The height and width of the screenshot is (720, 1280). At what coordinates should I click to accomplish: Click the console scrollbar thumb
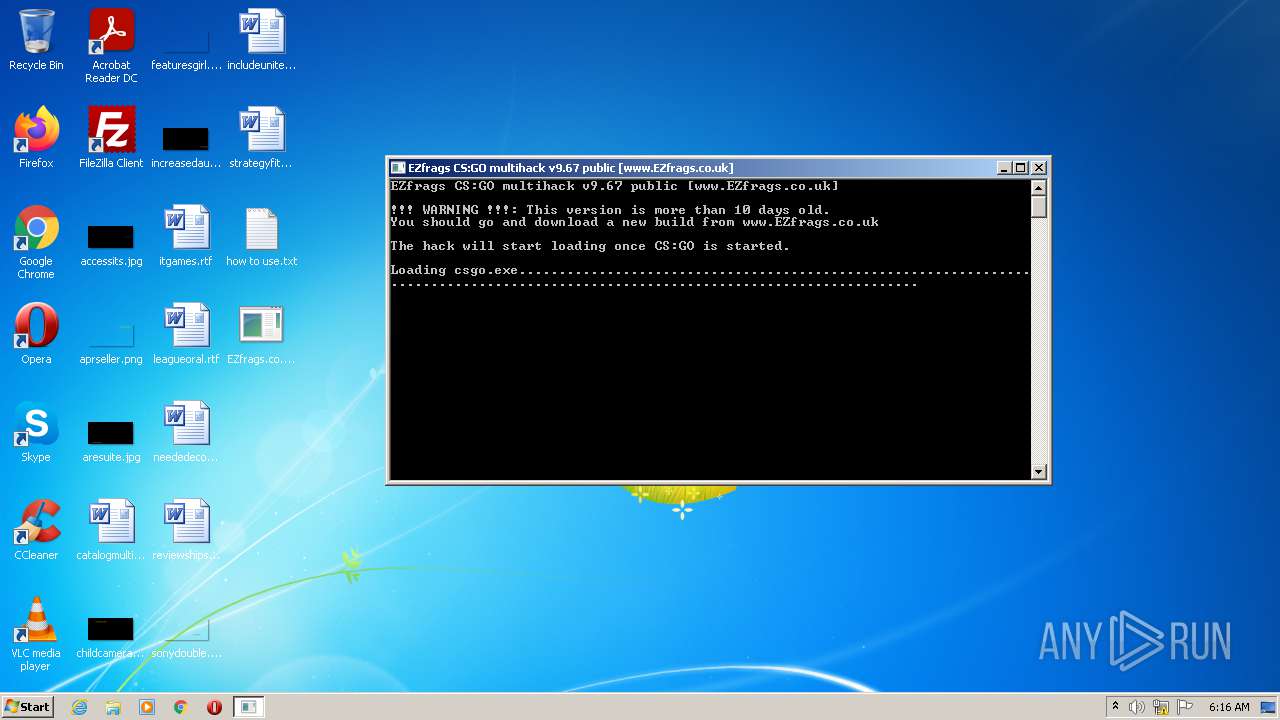point(1038,207)
